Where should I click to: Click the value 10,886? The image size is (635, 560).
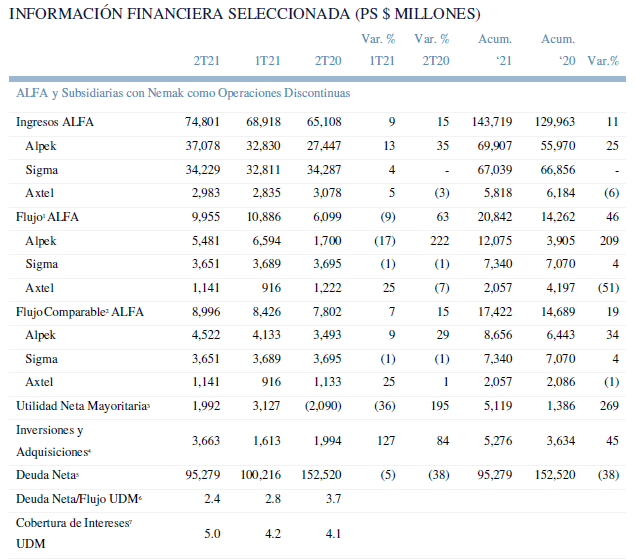pyautogui.click(x=264, y=217)
